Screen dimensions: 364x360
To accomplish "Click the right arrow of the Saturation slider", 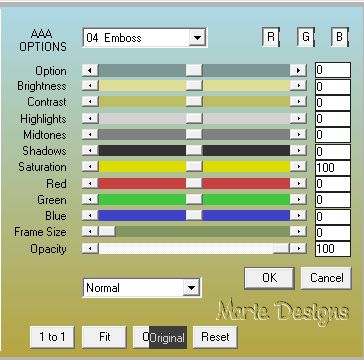I will pos(298,166).
